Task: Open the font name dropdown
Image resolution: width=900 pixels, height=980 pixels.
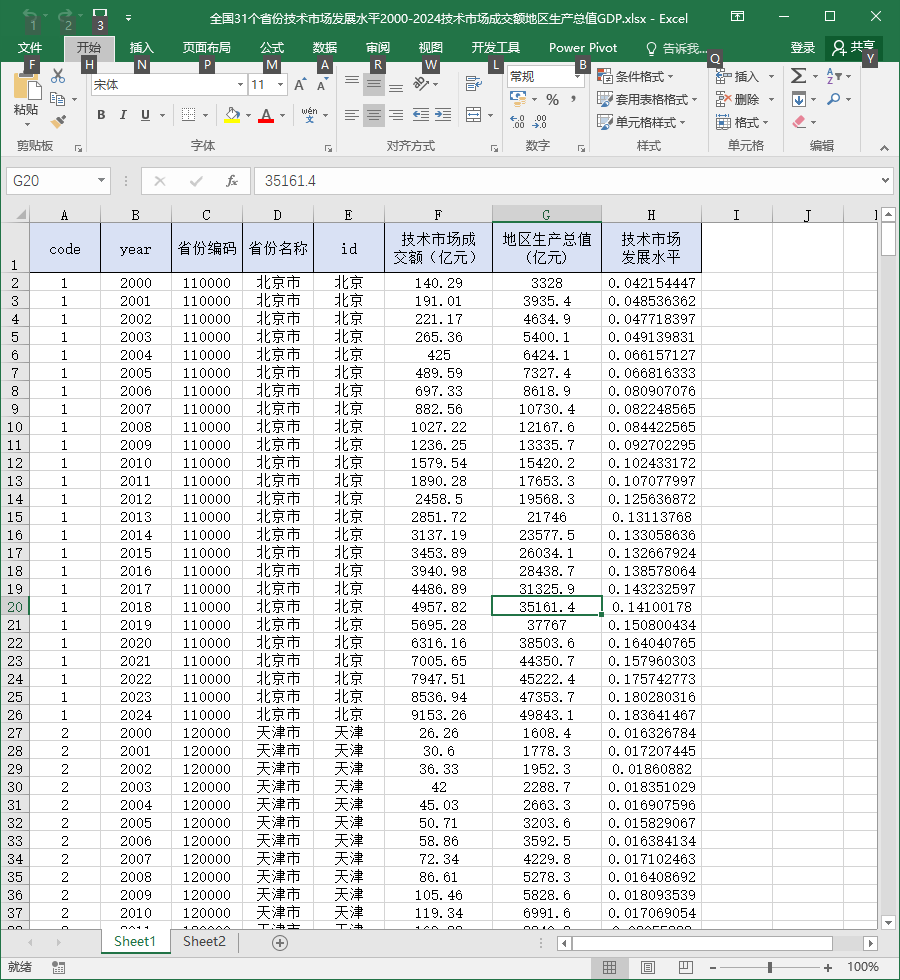Action: coord(241,84)
